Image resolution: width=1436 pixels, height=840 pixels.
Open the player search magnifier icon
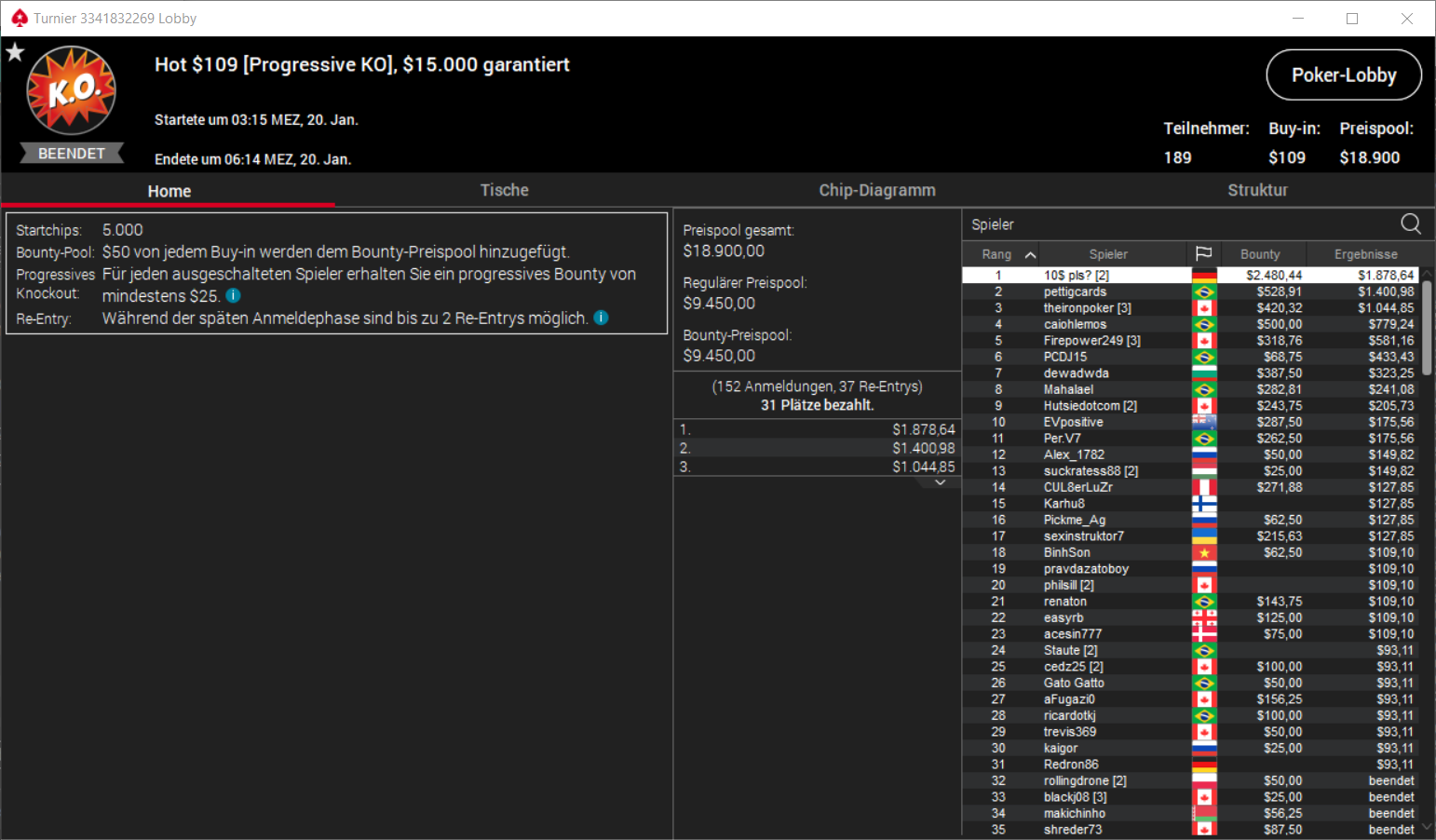1411,224
